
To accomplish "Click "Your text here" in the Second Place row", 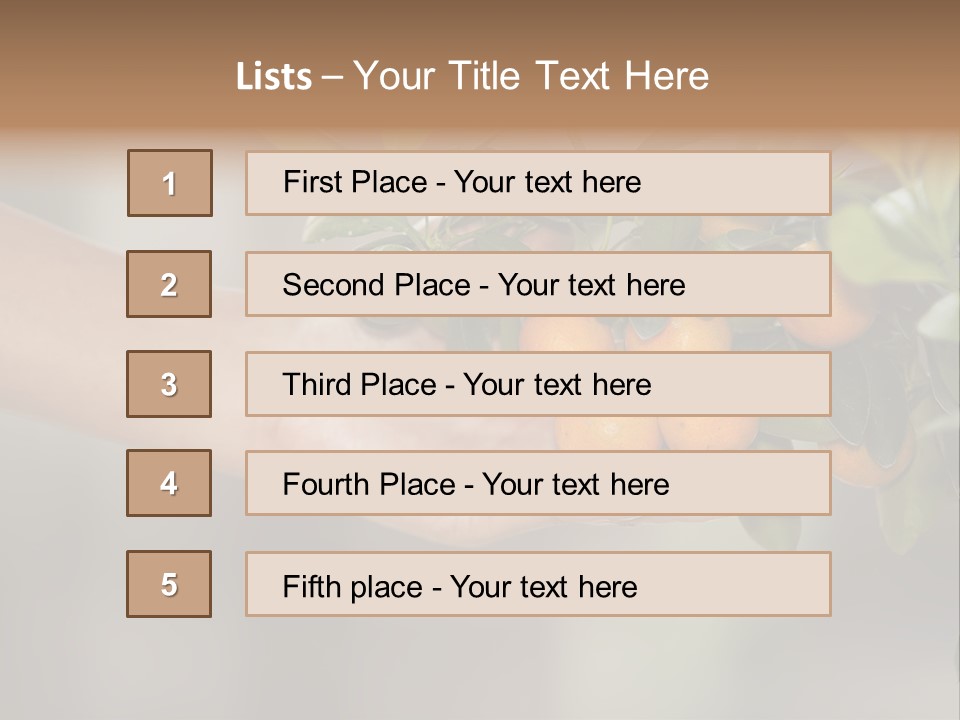I will tap(591, 285).
